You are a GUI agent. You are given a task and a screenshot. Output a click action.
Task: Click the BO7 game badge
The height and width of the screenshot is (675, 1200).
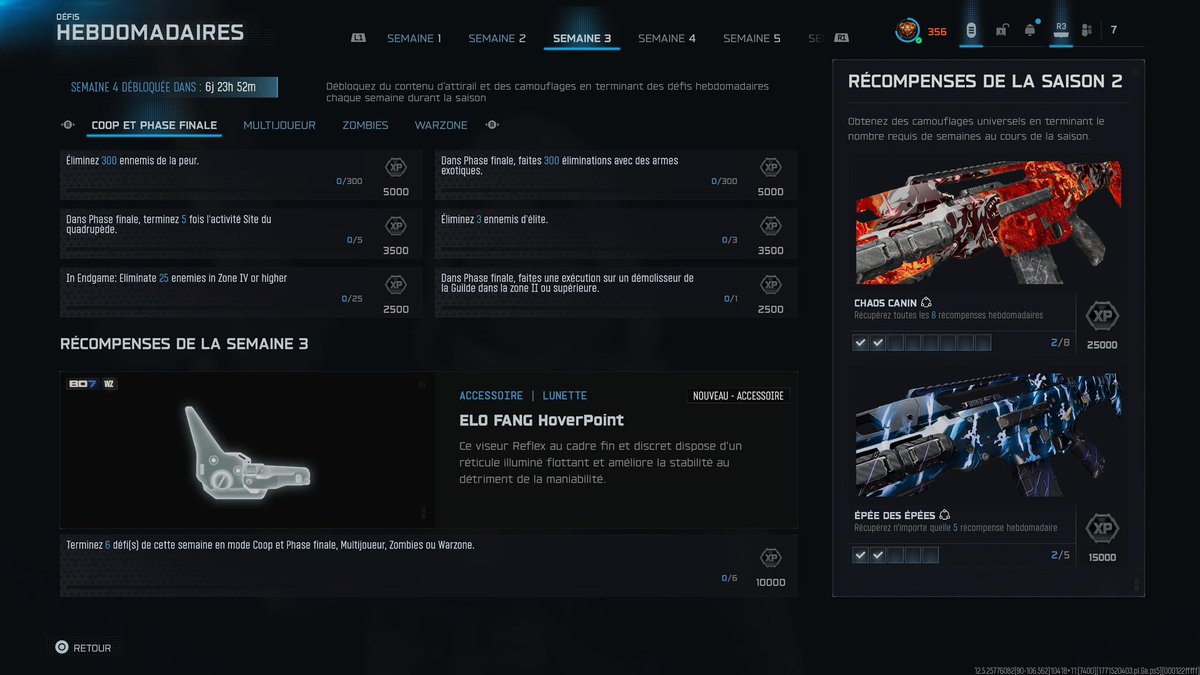pyautogui.click(x=82, y=384)
